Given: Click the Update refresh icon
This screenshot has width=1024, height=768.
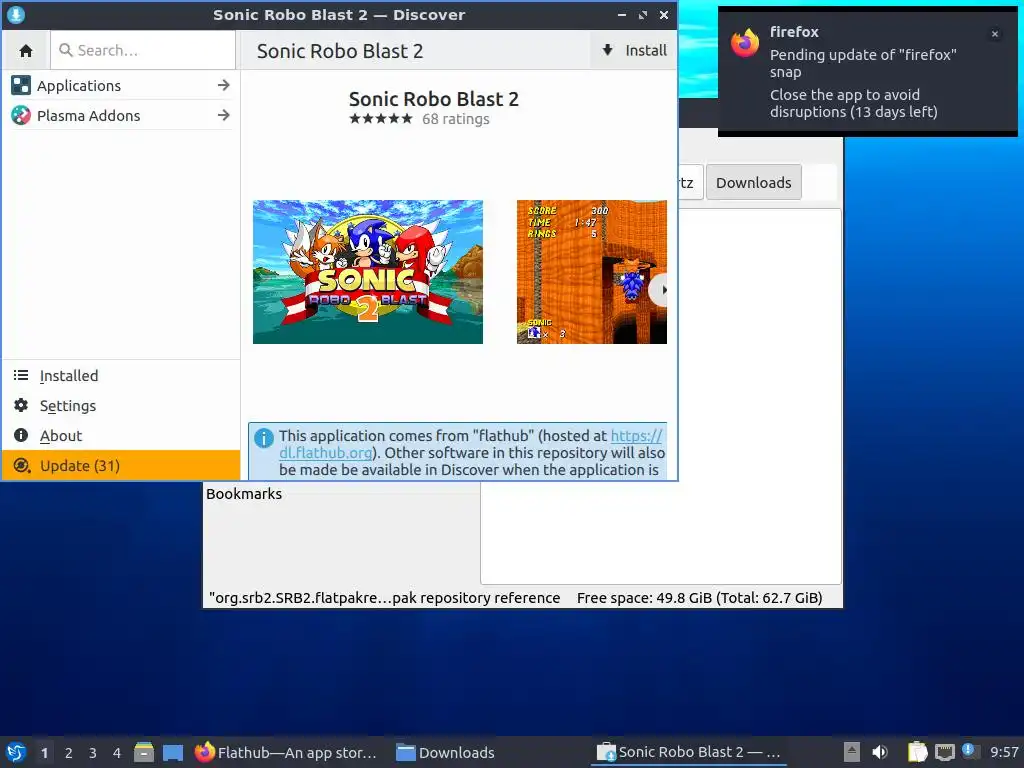Looking at the screenshot, I should 21,466.
